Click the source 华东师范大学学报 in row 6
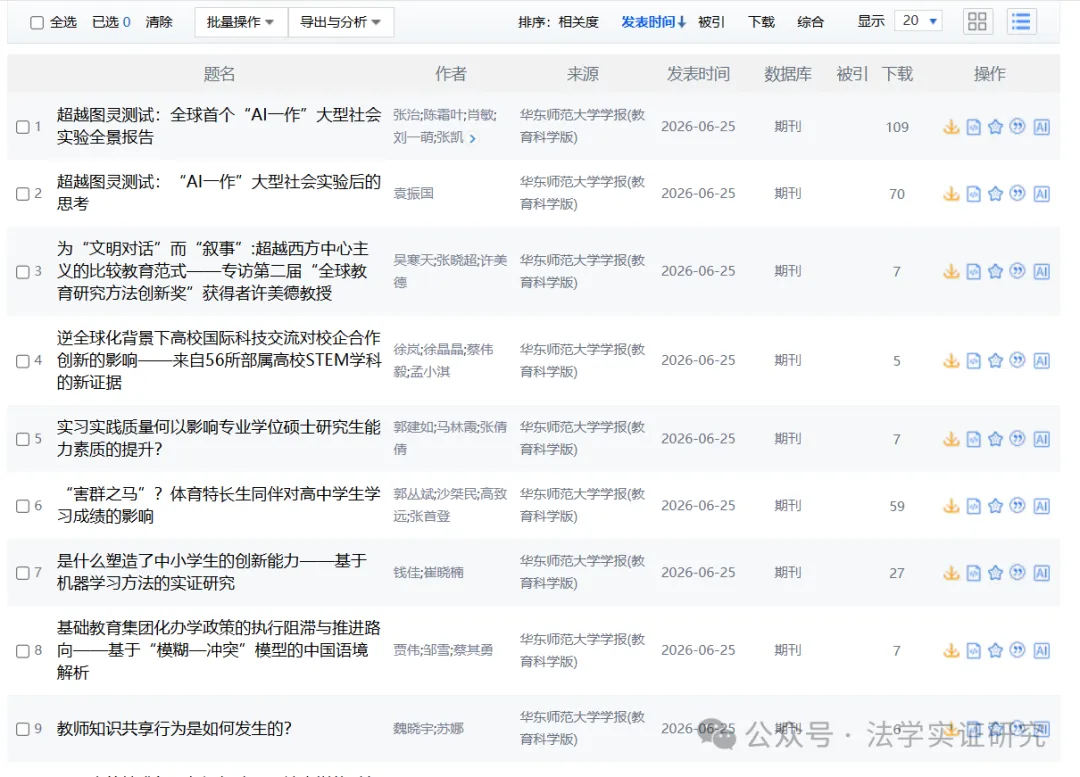Image resolution: width=1080 pixels, height=777 pixels. [582, 505]
